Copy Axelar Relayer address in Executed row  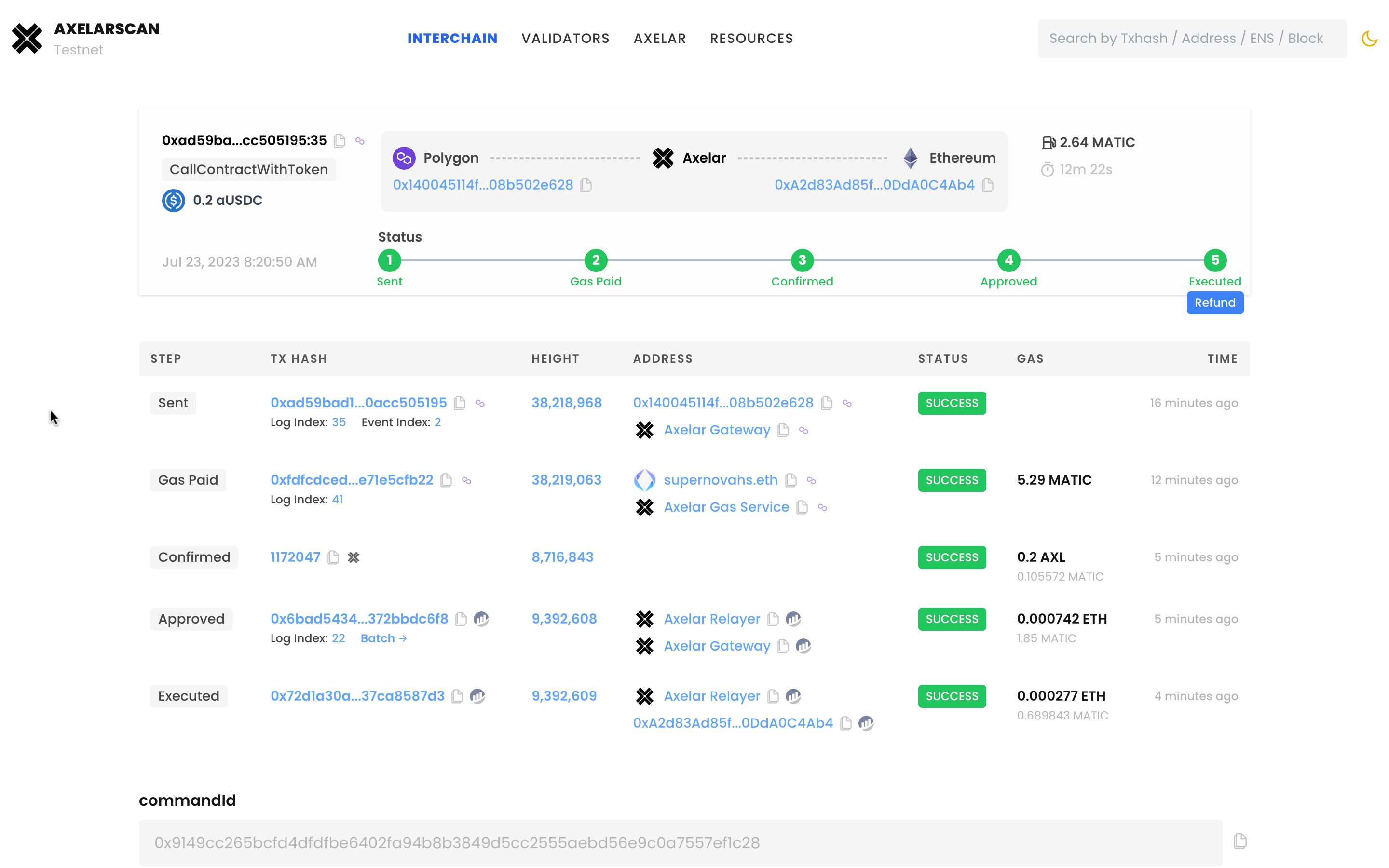pos(773,696)
